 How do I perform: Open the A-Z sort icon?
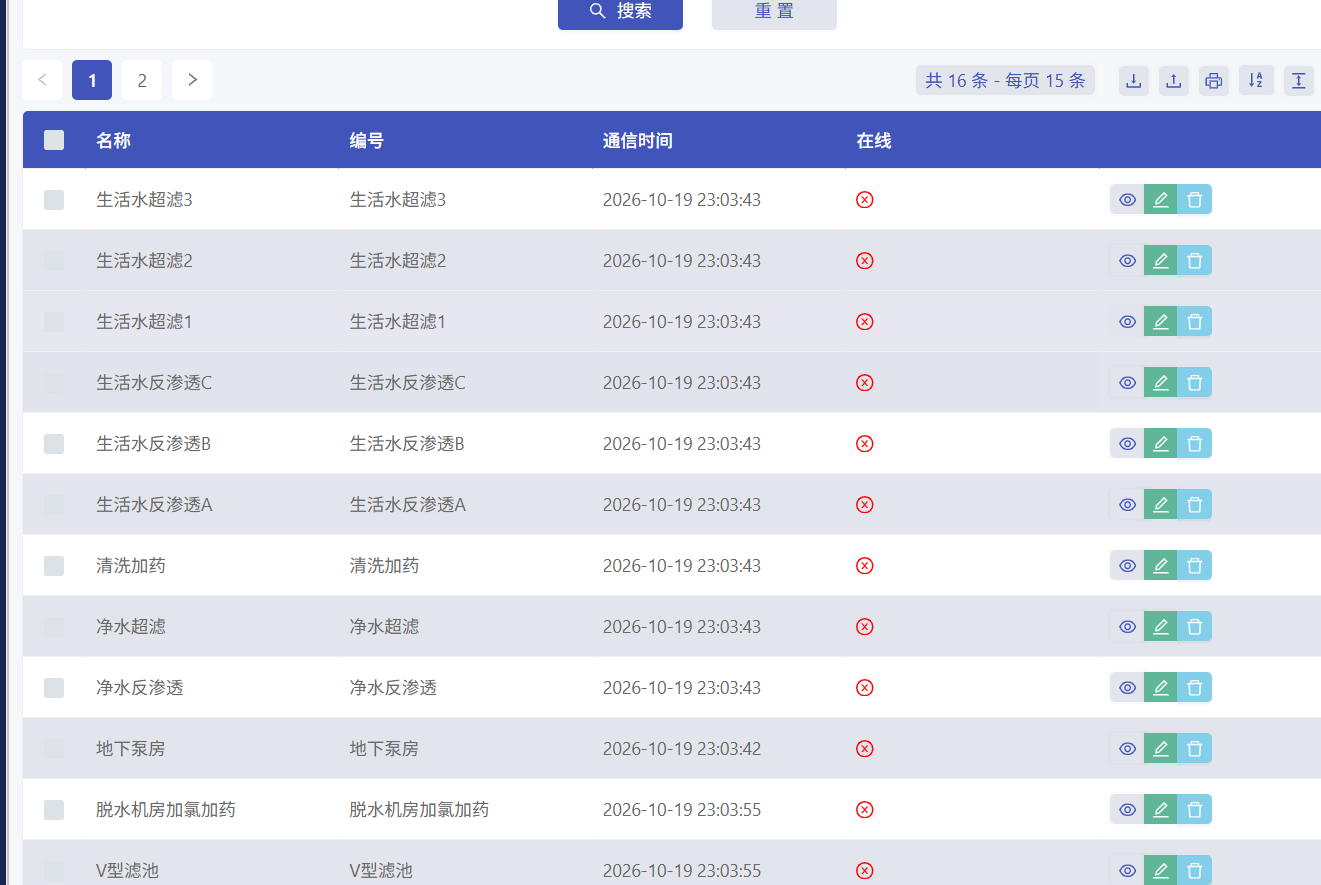[x=1256, y=81]
